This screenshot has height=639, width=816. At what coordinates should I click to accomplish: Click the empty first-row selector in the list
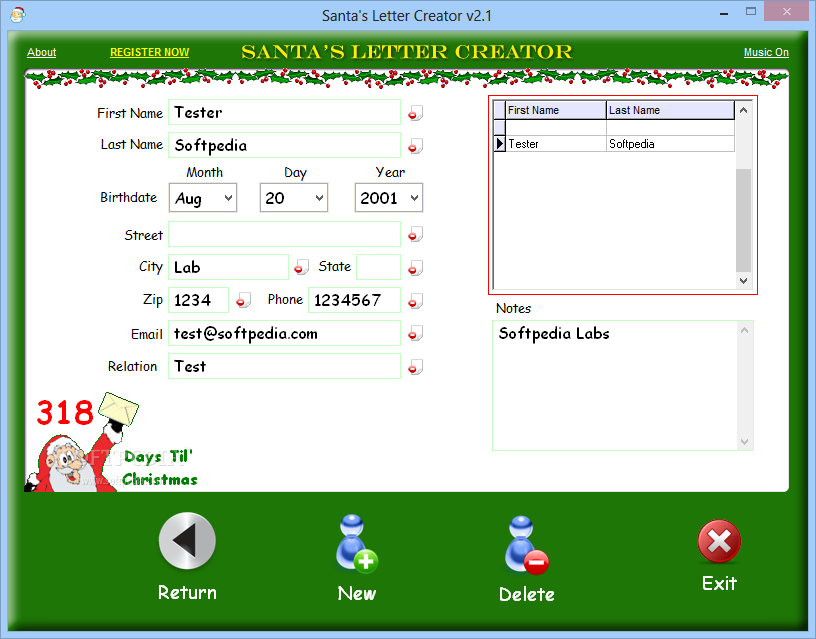500,127
